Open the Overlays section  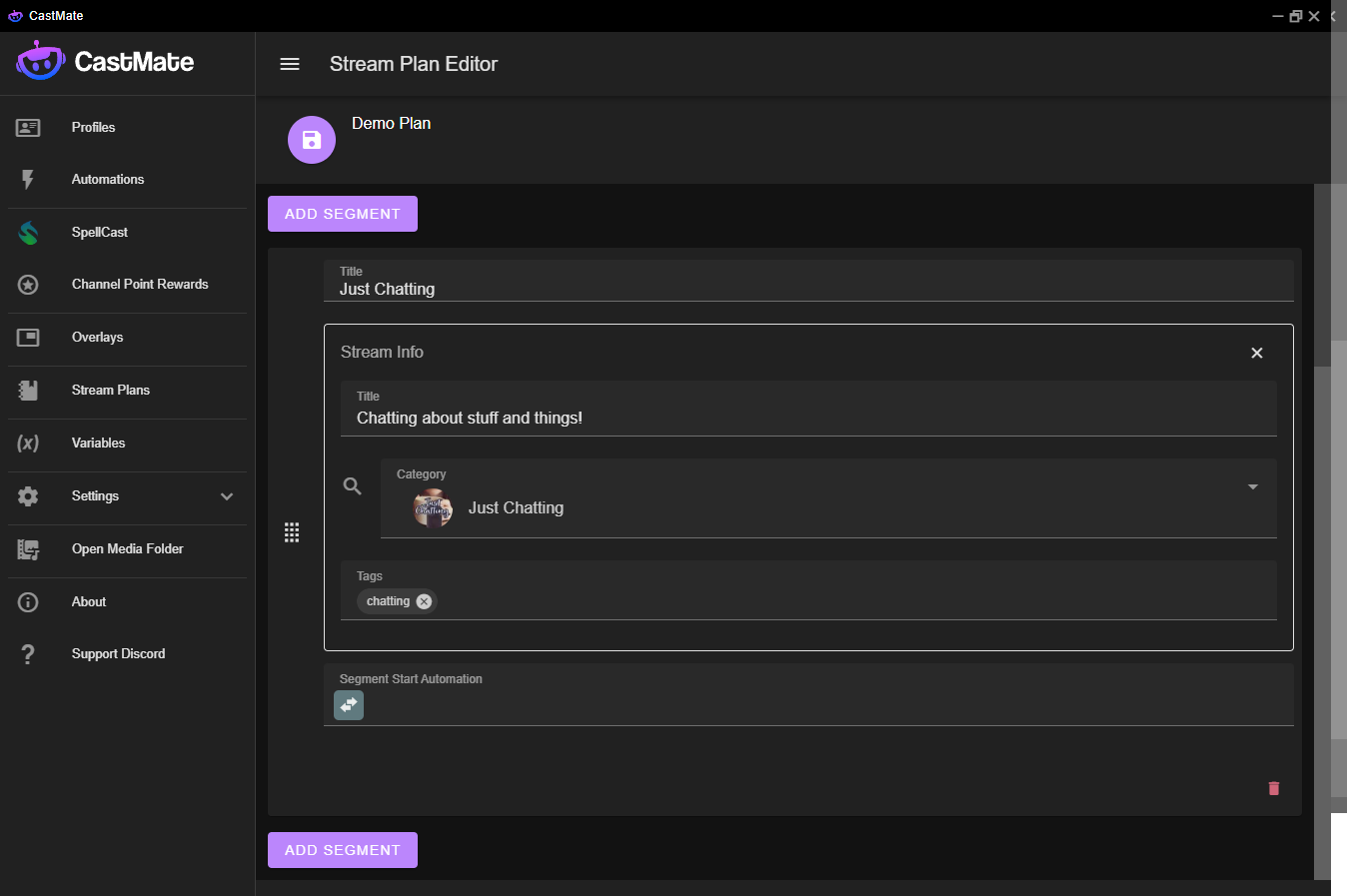point(97,338)
